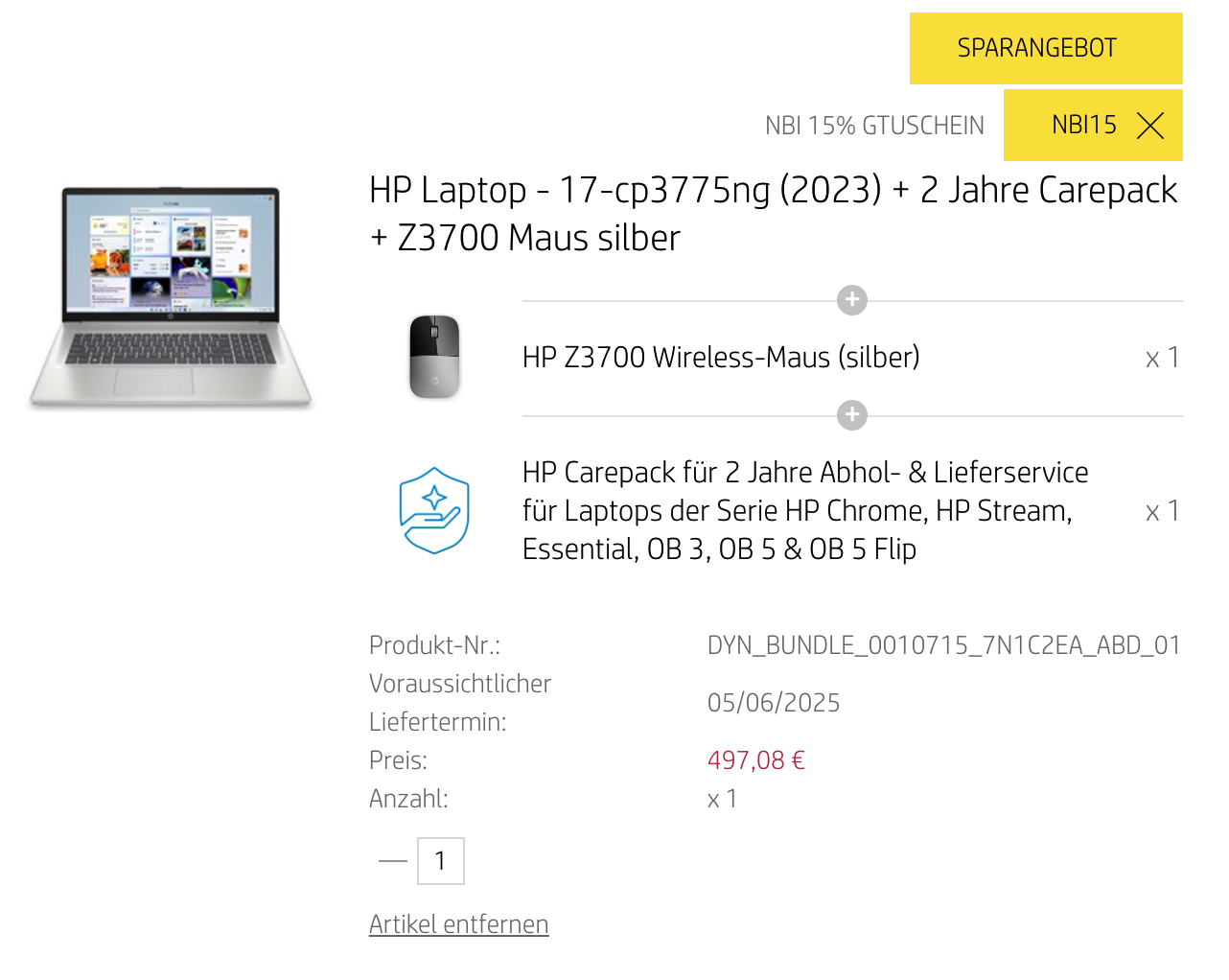Open HP Laptop 17-cp3775ng bundle title
The width and height of the screenshot is (1229, 980).
pyautogui.click(x=773, y=214)
